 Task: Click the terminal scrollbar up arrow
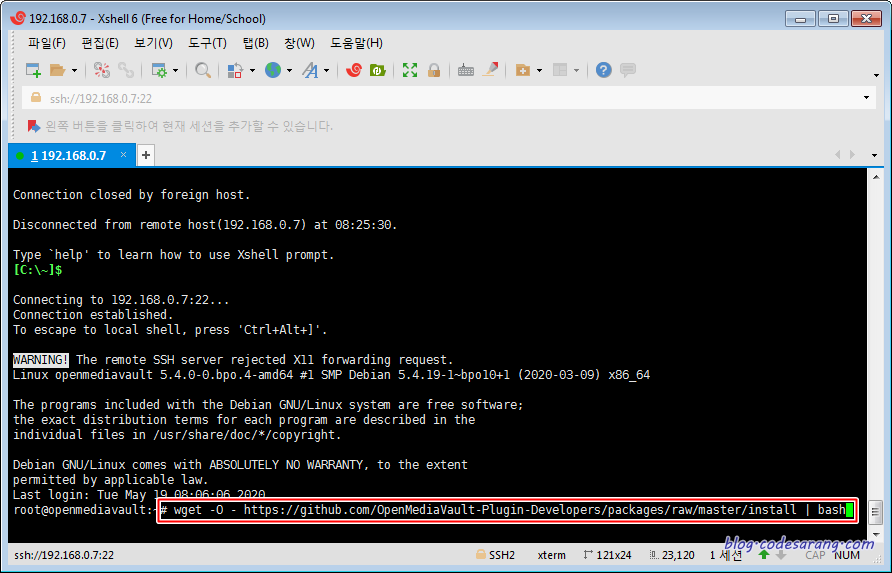(x=876, y=178)
